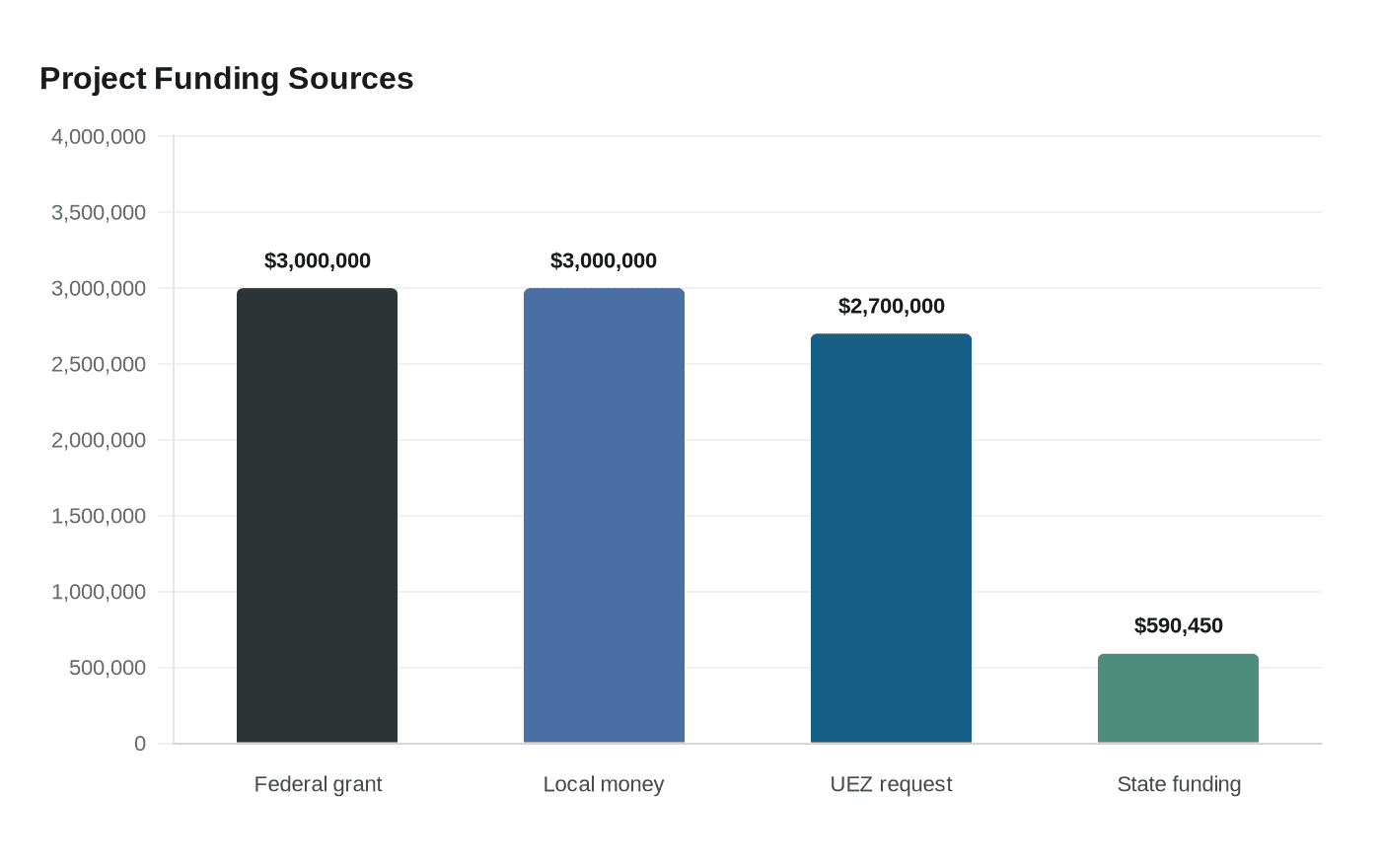Viewport: 1381px width, 868px height.
Task: Click the Federal grant axis label
Action: point(318,784)
